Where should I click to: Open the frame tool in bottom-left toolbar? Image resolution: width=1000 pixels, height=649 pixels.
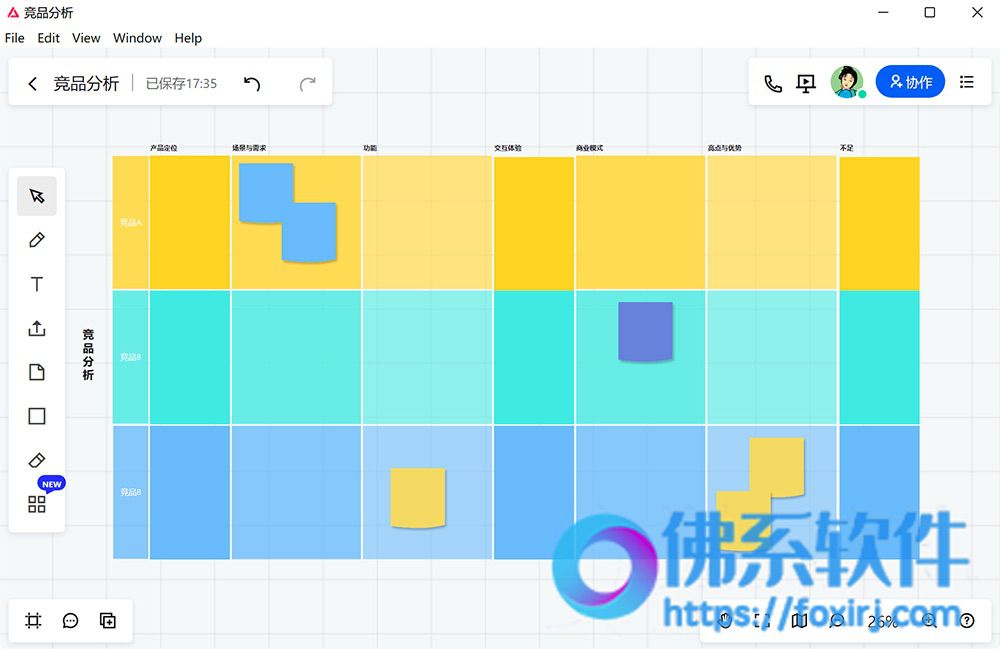coord(33,620)
